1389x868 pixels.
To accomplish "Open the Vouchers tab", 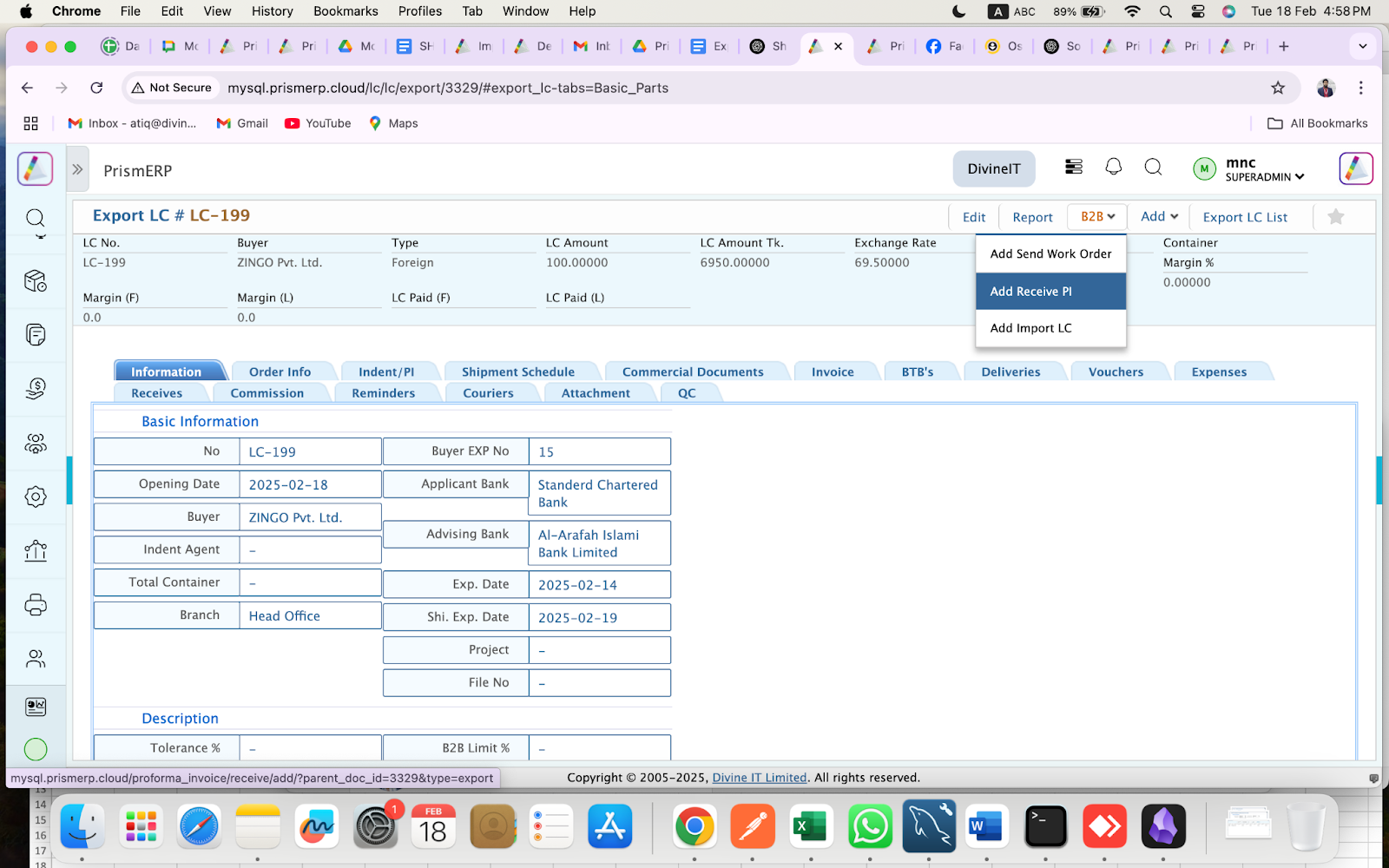I will (1116, 372).
